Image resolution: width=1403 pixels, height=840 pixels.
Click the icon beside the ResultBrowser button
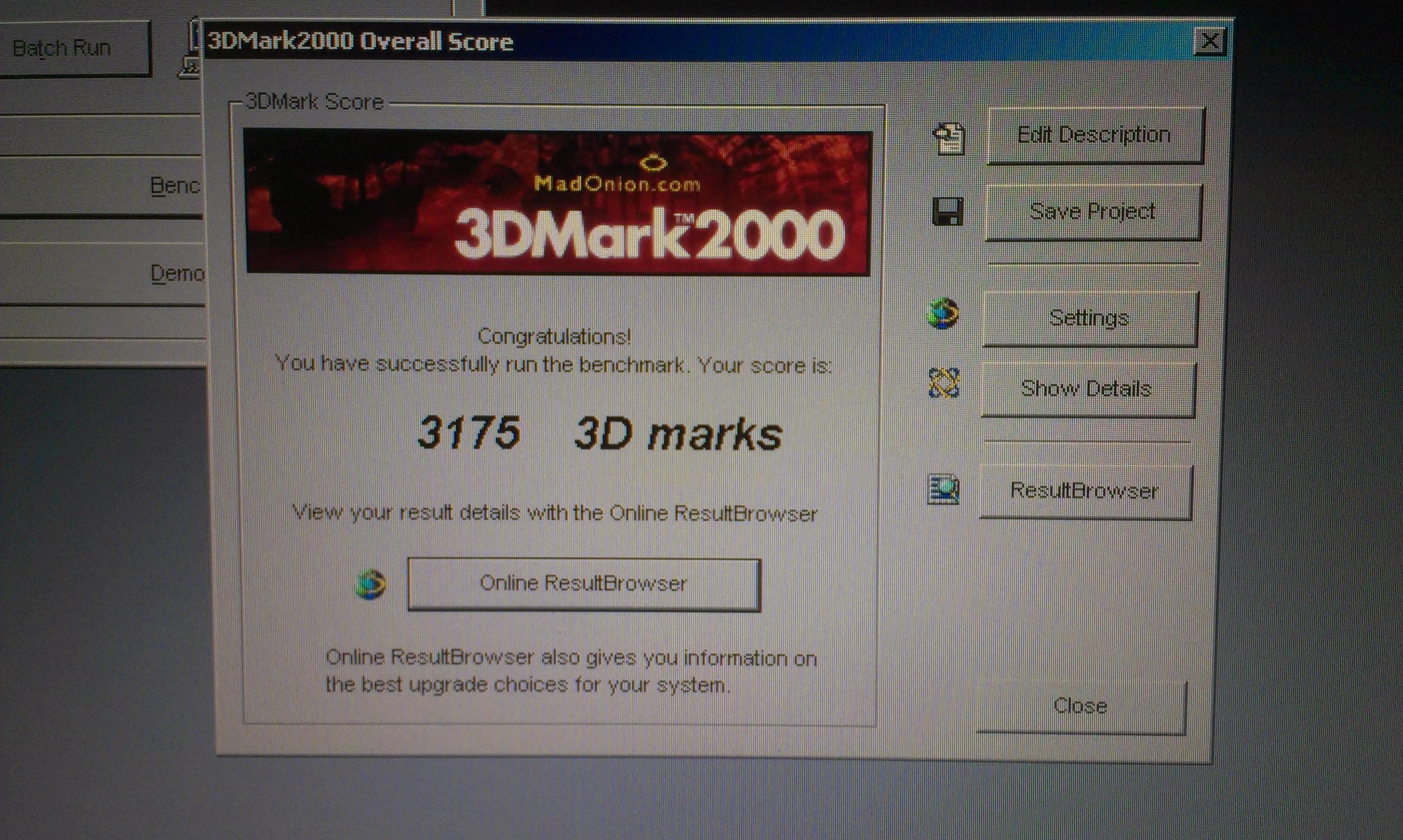(943, 489)
